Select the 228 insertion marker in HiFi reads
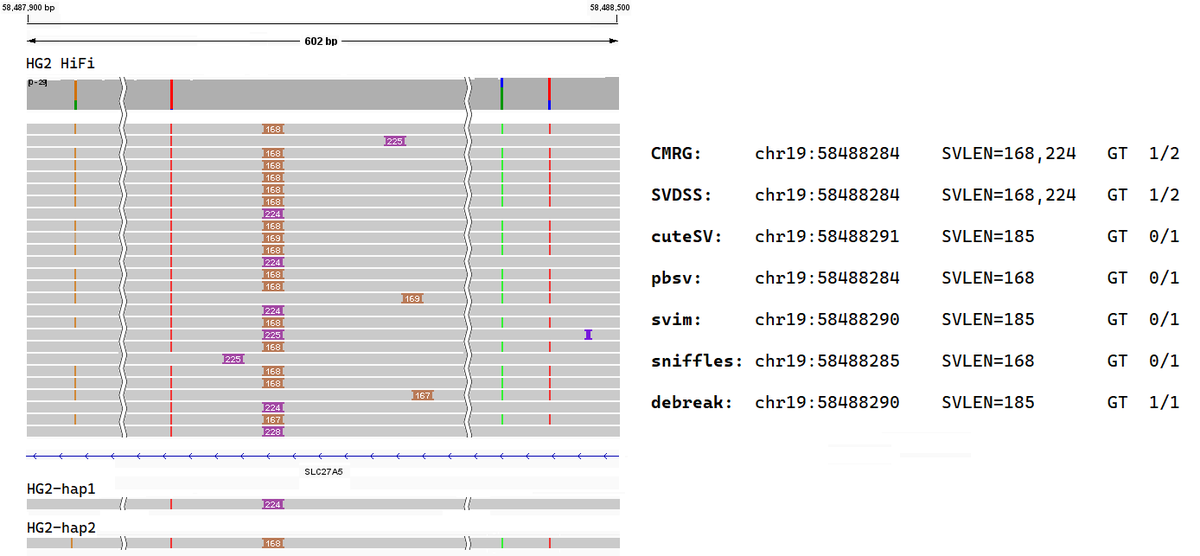The height and width of the screenshot is (556, 1200). pos(273,432)
